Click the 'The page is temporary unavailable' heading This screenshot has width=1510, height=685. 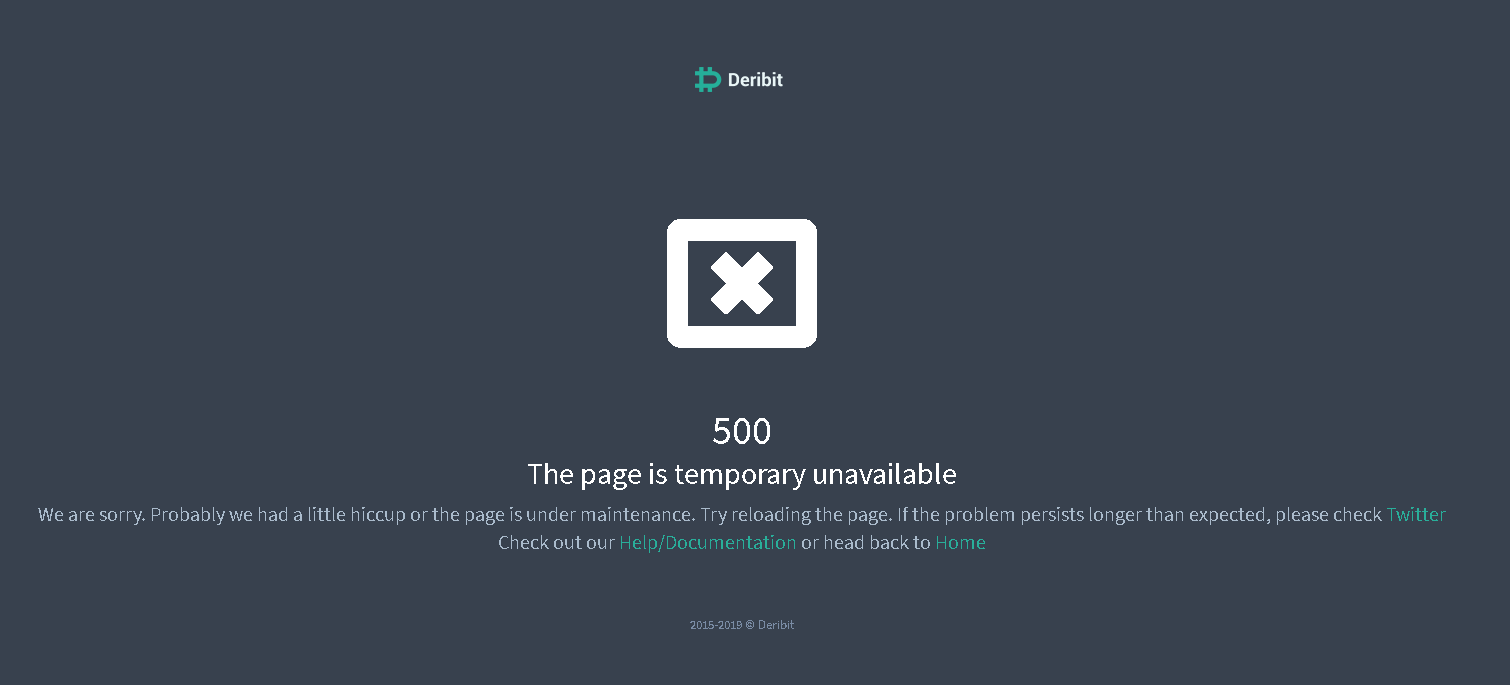pos(742,474)
